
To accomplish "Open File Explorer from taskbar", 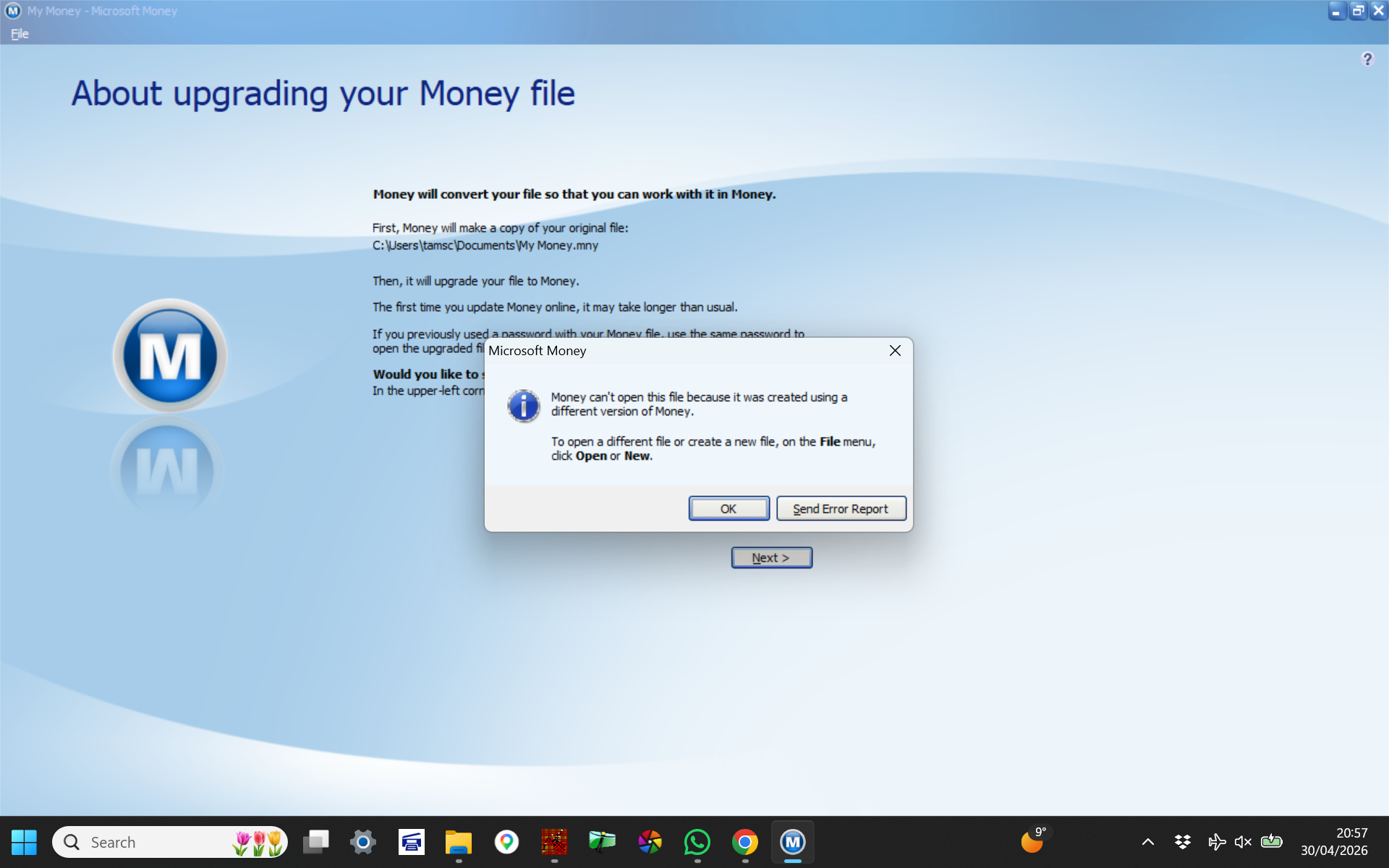I will pos(459,842).
